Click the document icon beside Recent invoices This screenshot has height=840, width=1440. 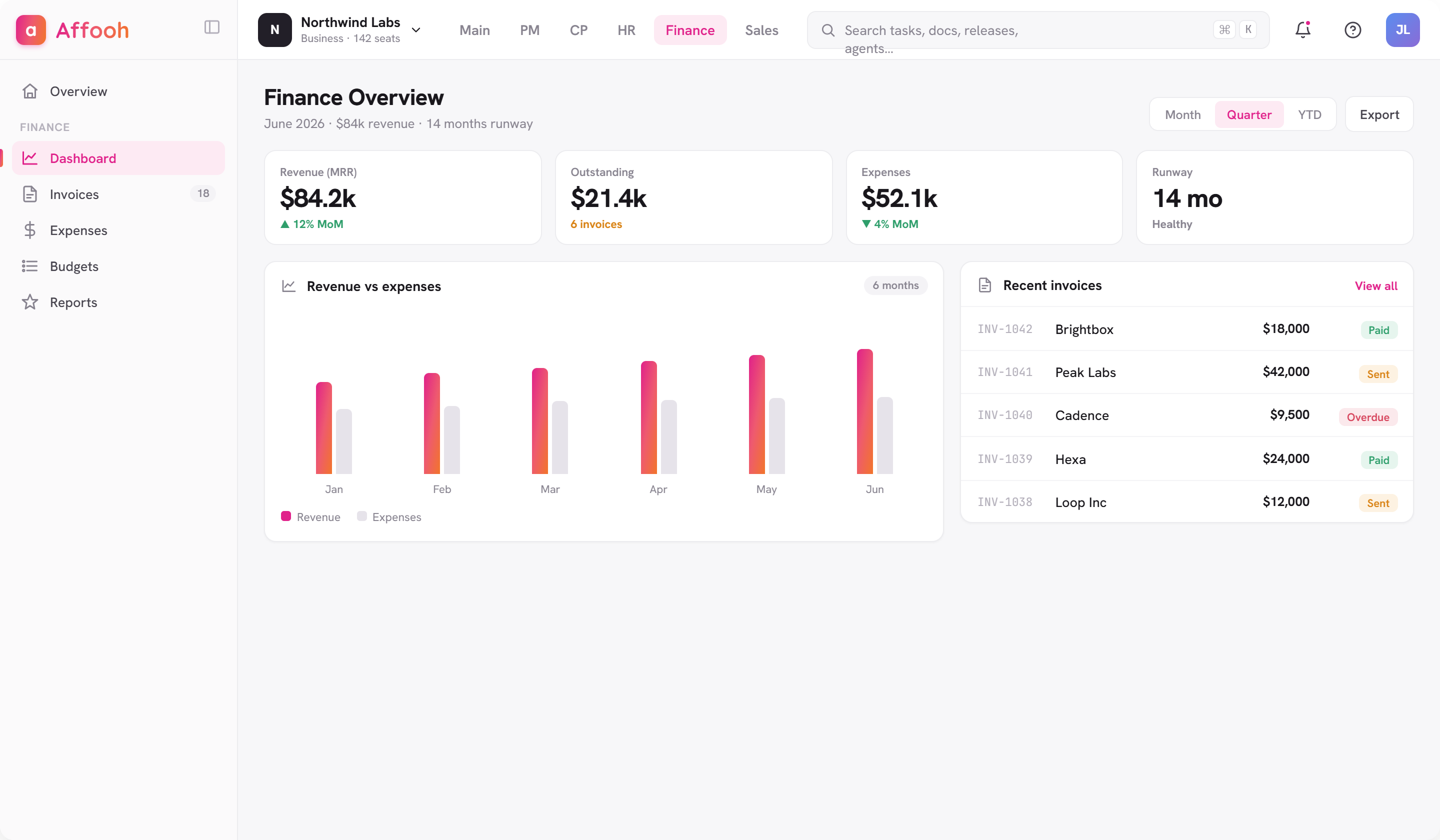click(x=984, y=284)
